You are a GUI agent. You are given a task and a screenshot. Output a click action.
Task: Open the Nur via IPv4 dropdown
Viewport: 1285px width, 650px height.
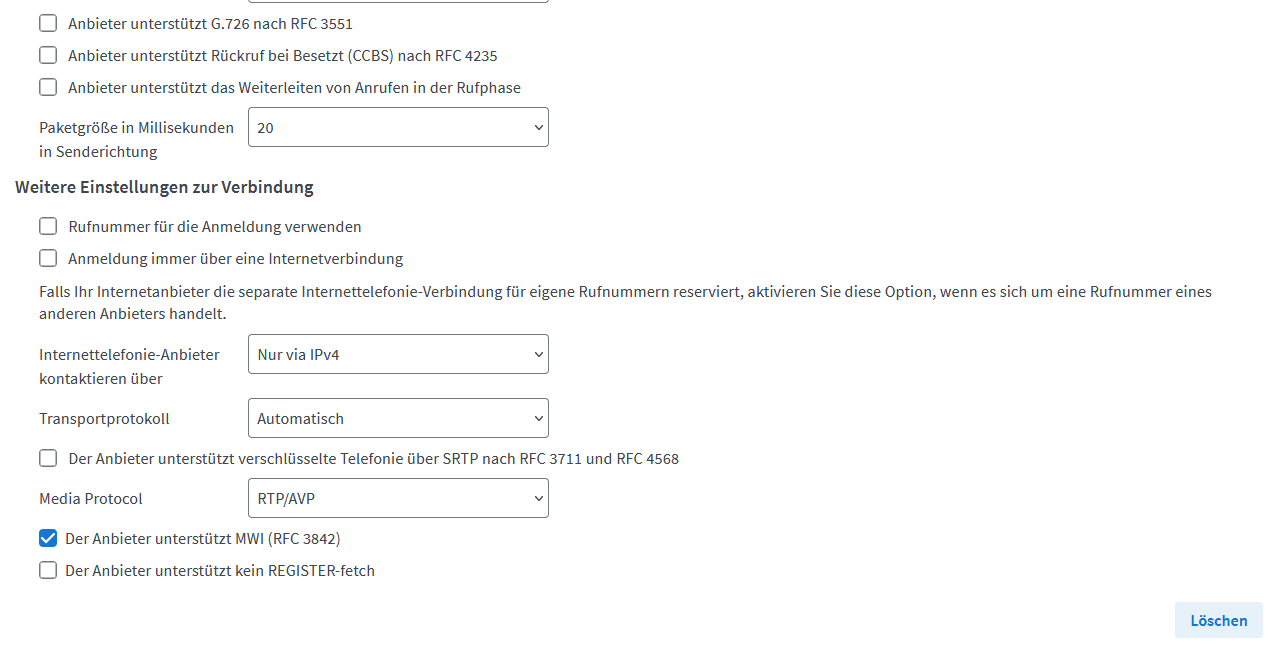click(x=398, y=354)
